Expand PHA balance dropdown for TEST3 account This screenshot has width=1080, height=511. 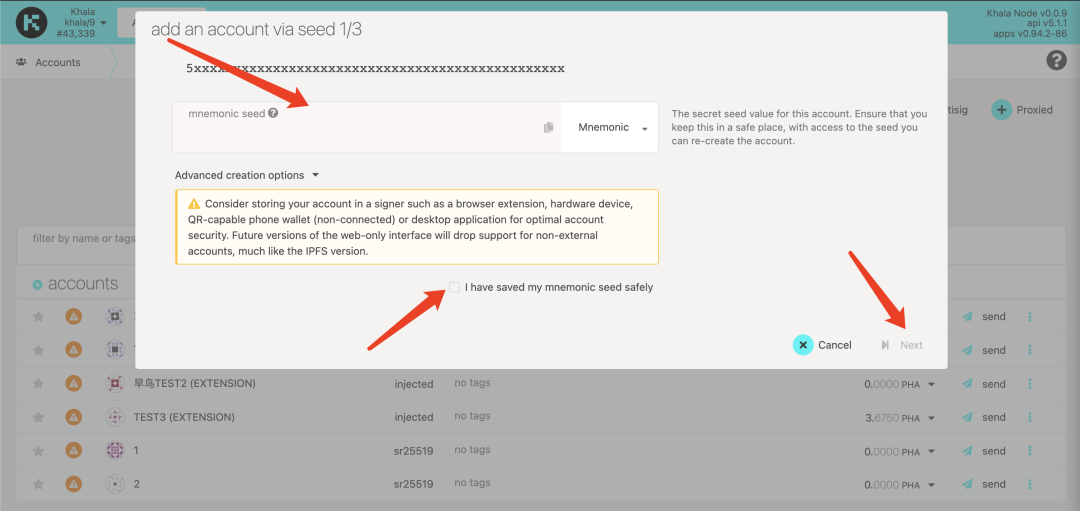click(x=932, y=418)
